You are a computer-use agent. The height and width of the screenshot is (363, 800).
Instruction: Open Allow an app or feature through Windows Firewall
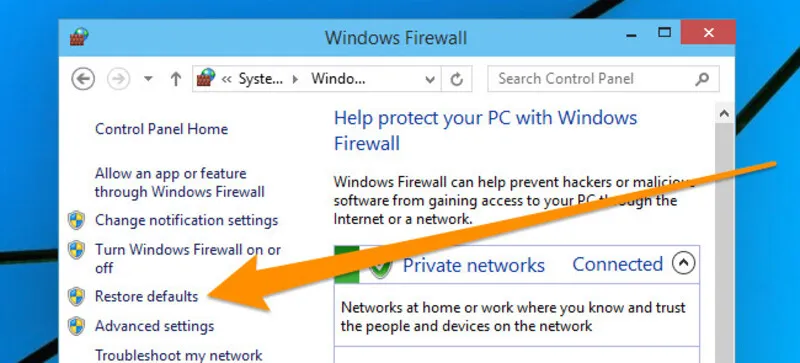click(x=180, y=183)
